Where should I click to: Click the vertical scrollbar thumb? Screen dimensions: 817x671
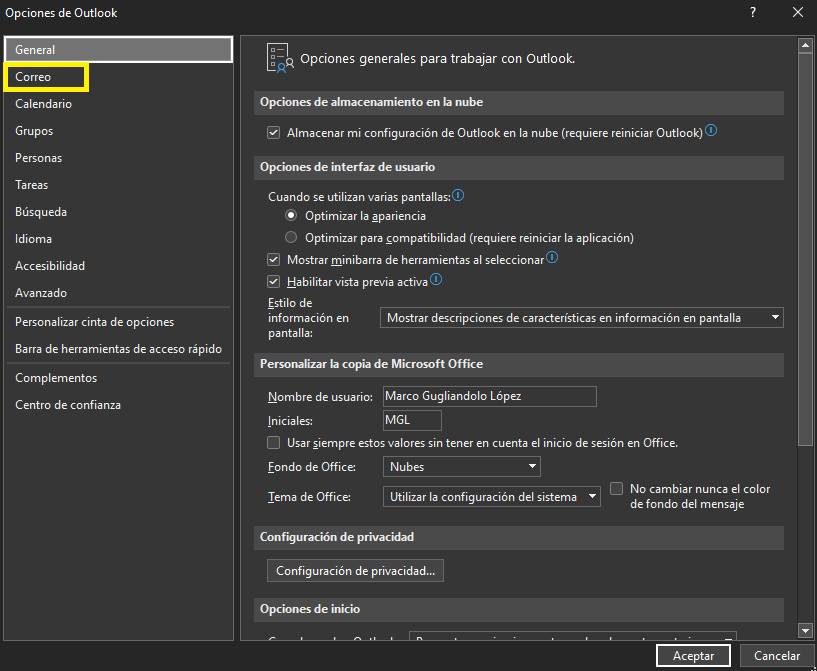[x=806, y=249]
